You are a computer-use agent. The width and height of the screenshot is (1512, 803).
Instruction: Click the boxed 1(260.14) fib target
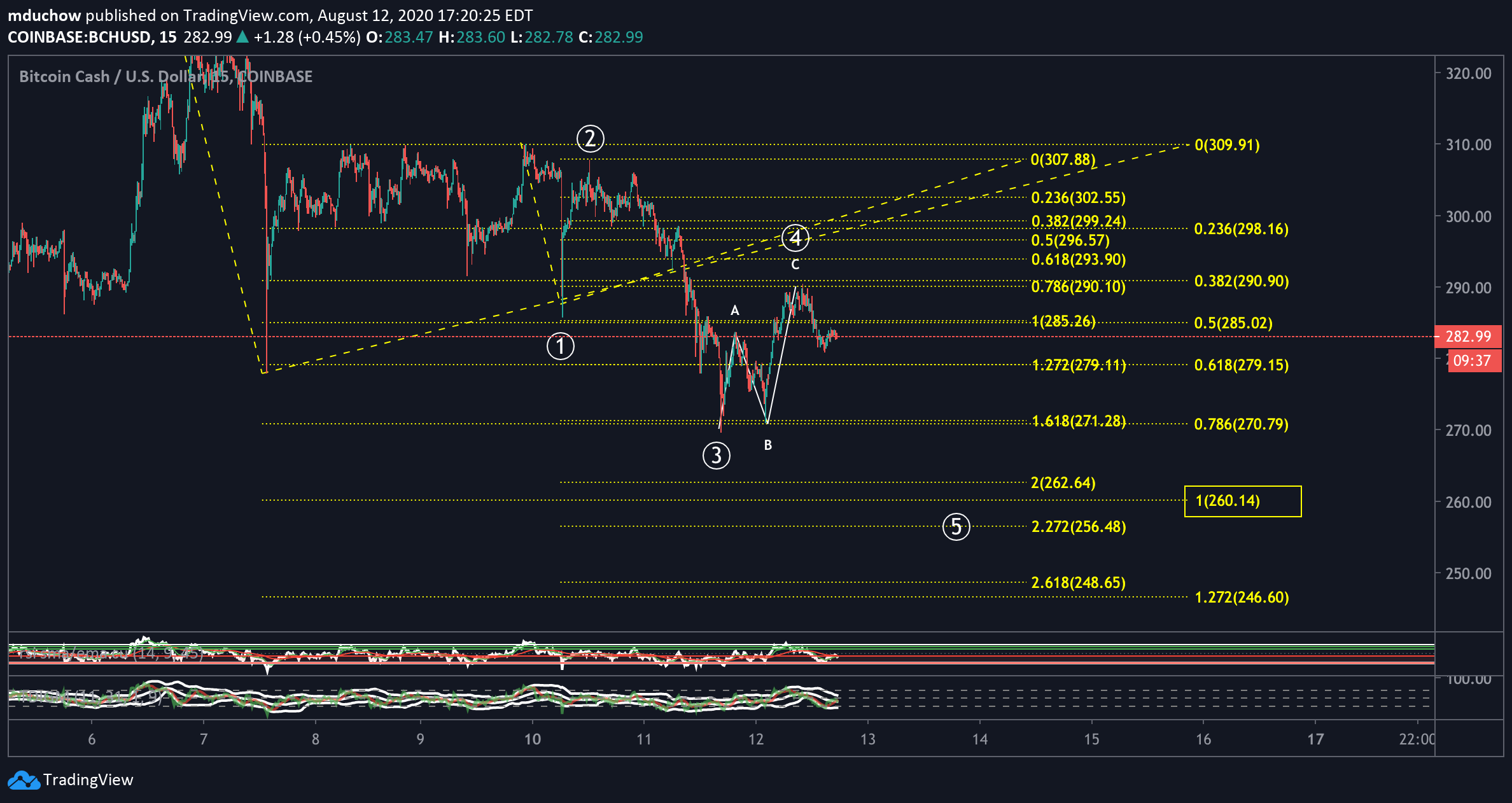(x=1243, y=501)
